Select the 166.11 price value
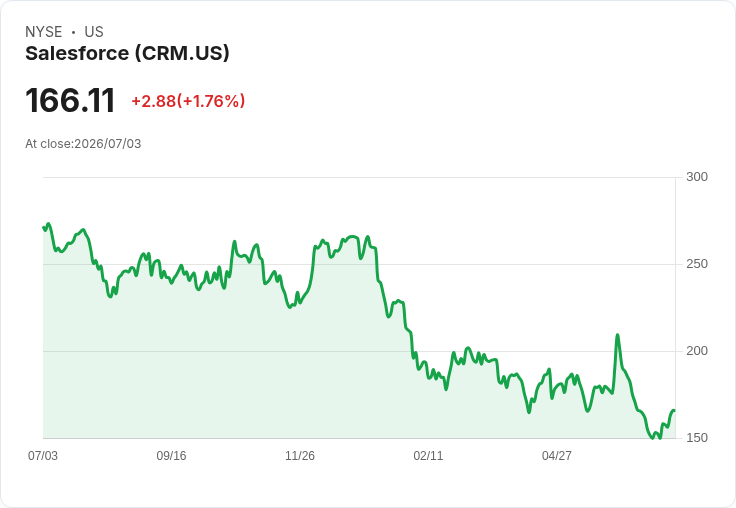Image resolution: width=736 pixels, height=508 pixels. (70, 100)
